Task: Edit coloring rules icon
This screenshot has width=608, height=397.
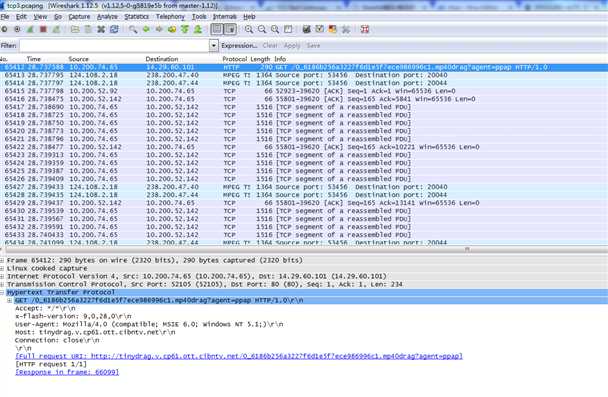Action: [333, 29]
